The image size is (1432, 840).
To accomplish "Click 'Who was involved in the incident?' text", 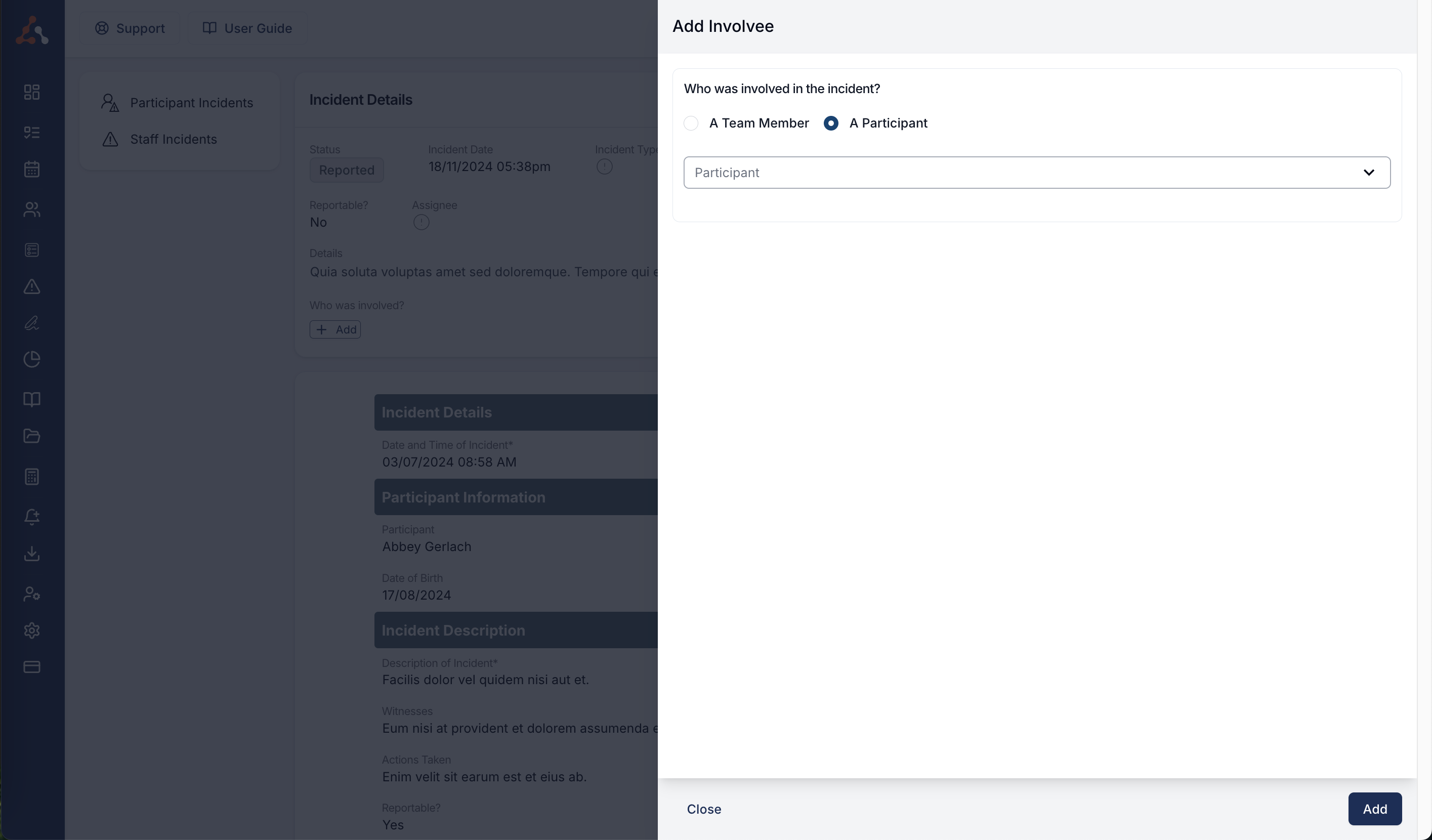I will point(782,89).
